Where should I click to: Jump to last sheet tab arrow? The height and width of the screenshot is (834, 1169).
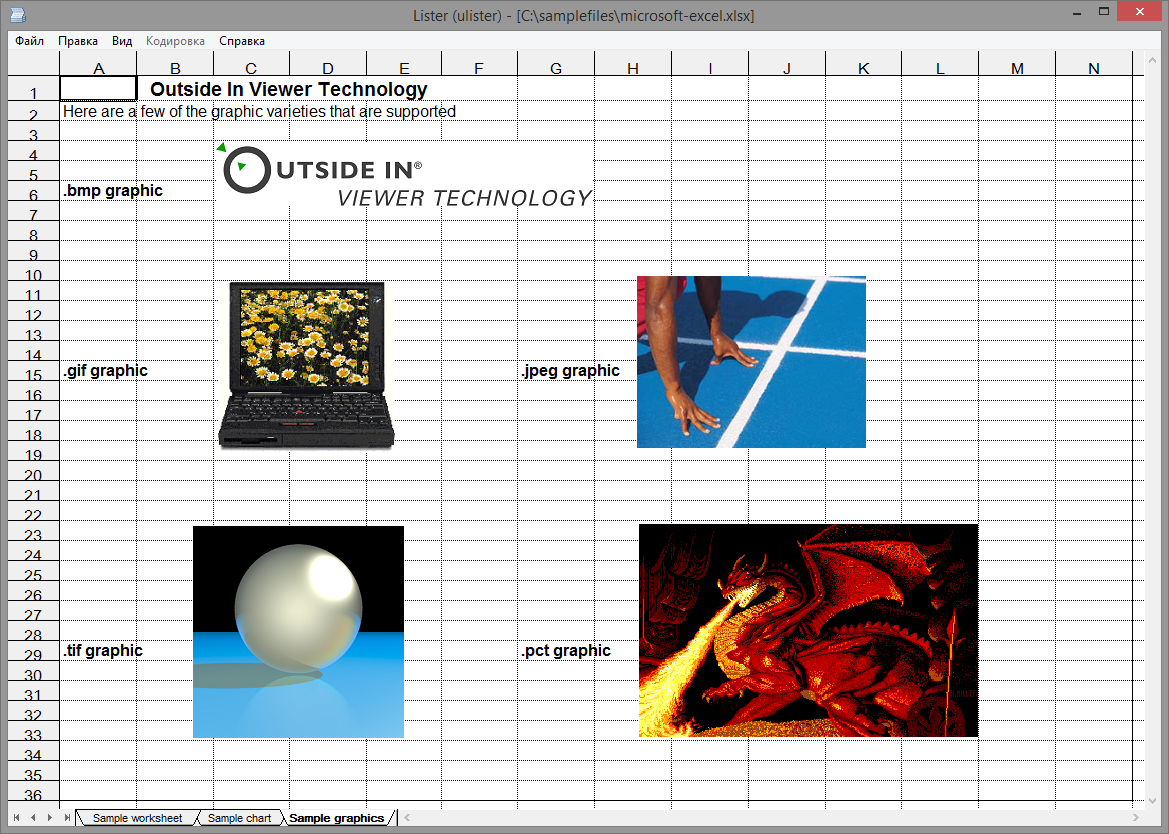67,818
